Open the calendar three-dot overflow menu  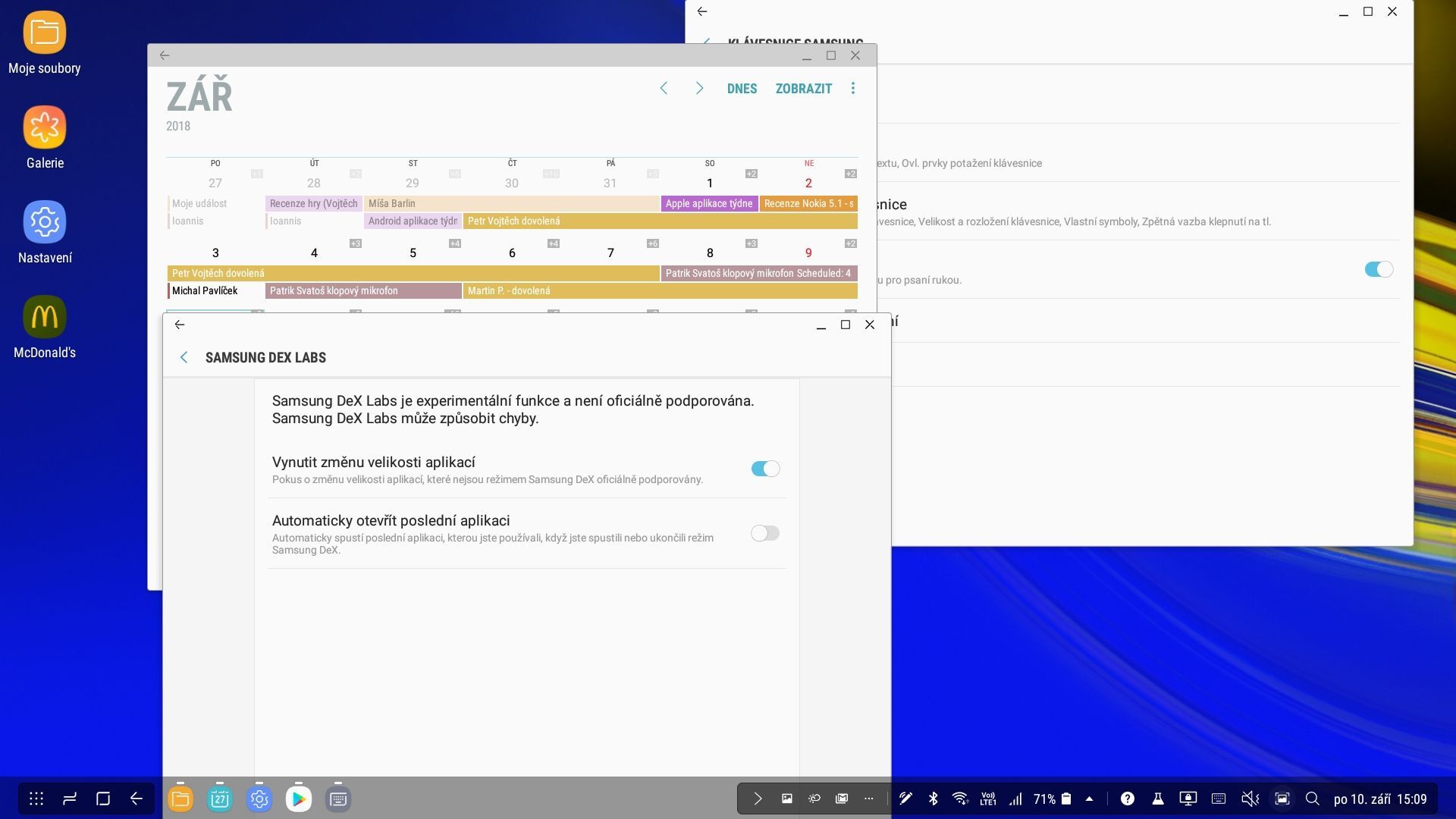point(853,89)
